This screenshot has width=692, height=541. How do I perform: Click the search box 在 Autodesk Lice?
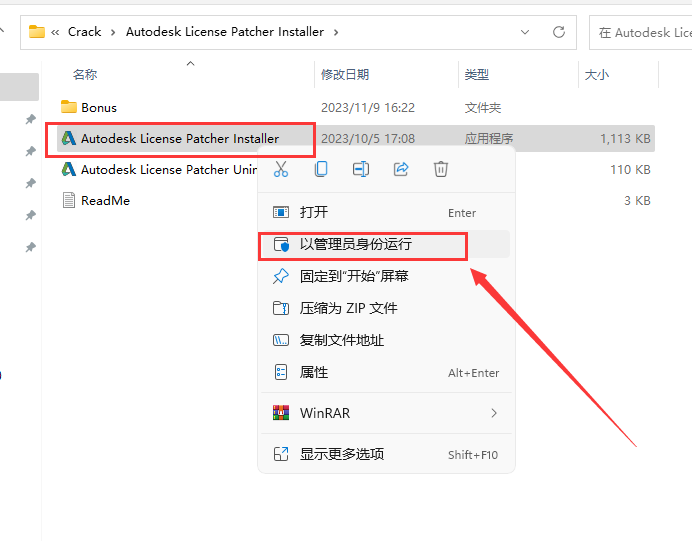click(641, 32)
